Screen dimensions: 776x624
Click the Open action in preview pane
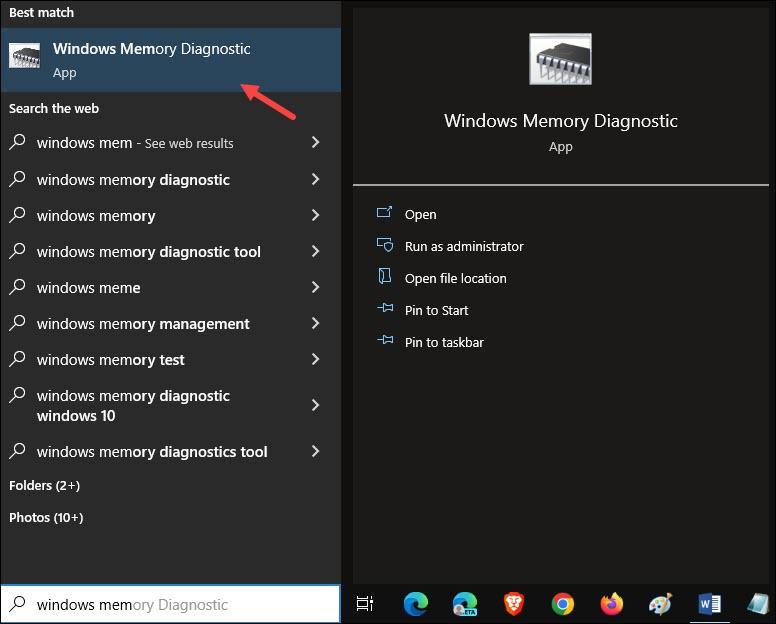pos(420,214)
